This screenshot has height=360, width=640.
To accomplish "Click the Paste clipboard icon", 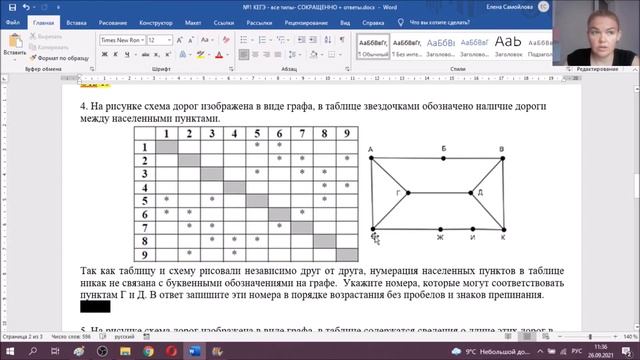I will 15,41.
